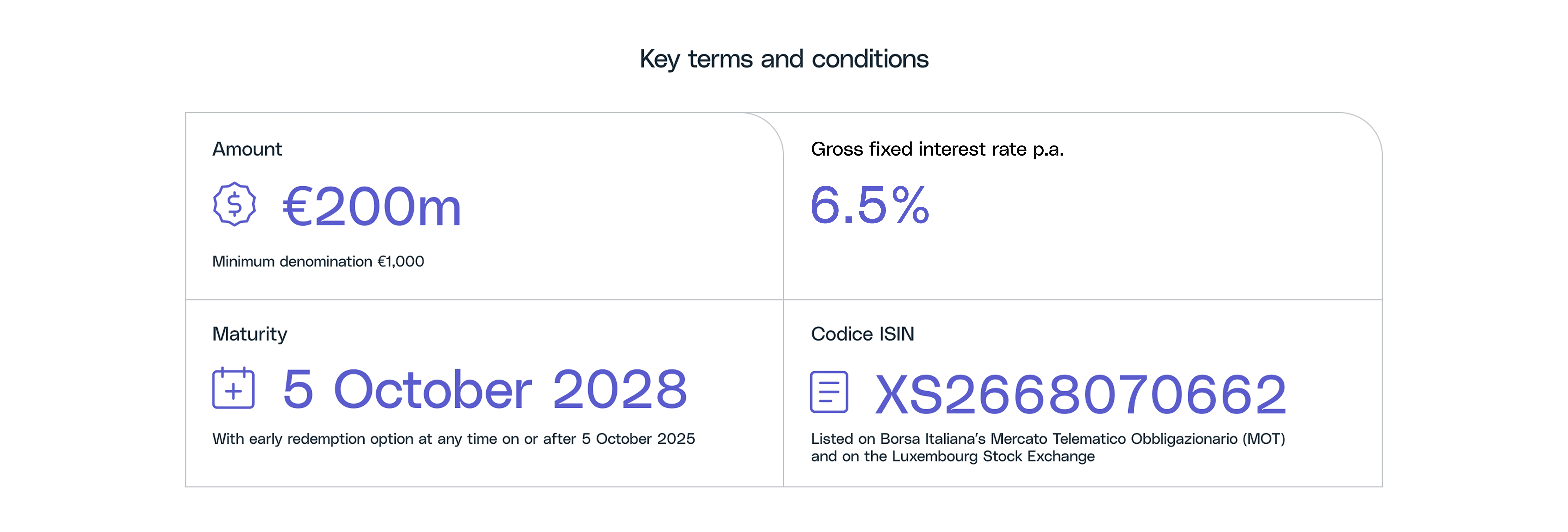
Task: Select the "Amount" label
Action: (x=247, y=149)
